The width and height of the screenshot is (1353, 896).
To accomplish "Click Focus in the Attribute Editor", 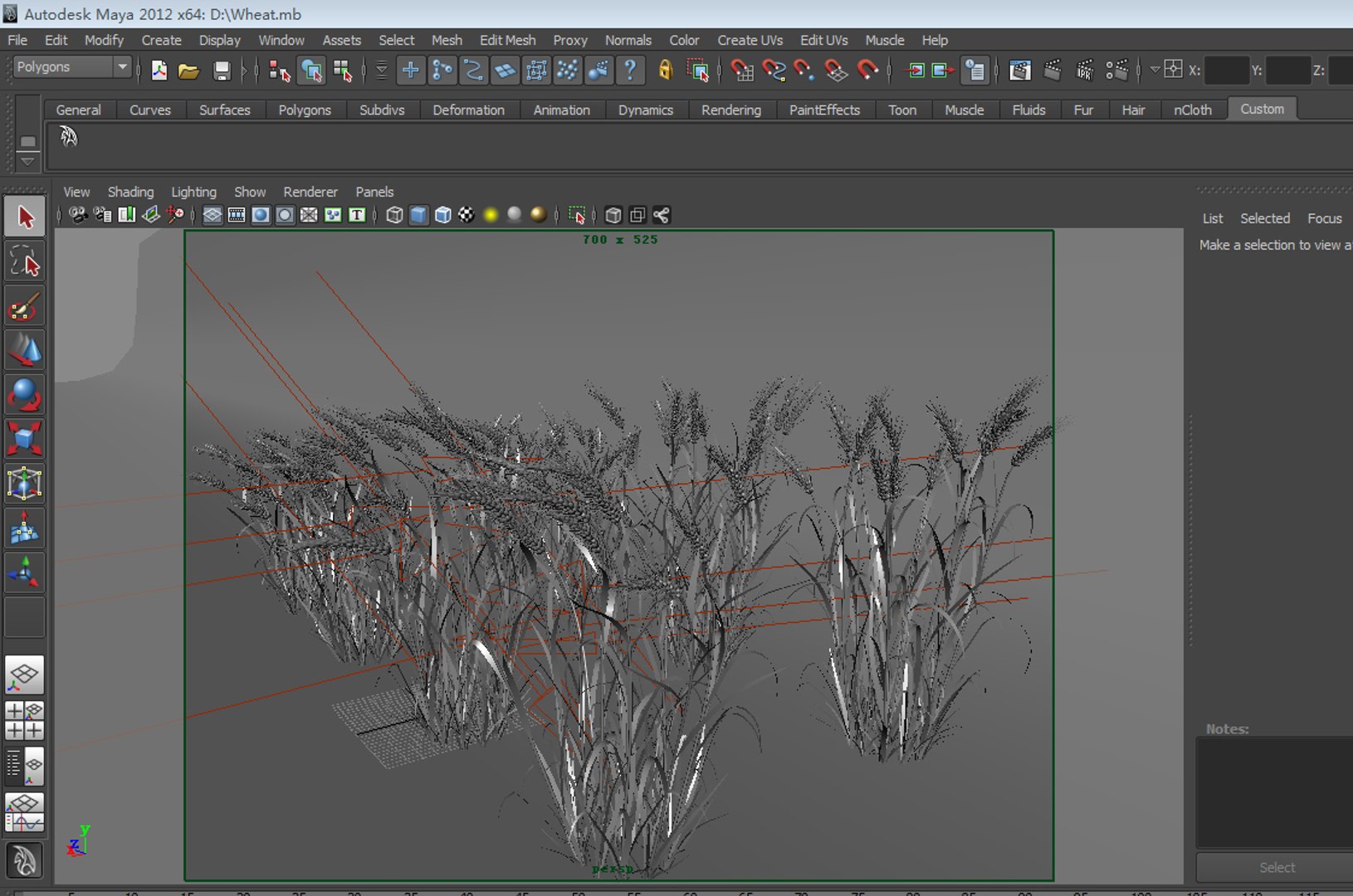I will (x=1324, y=218).
